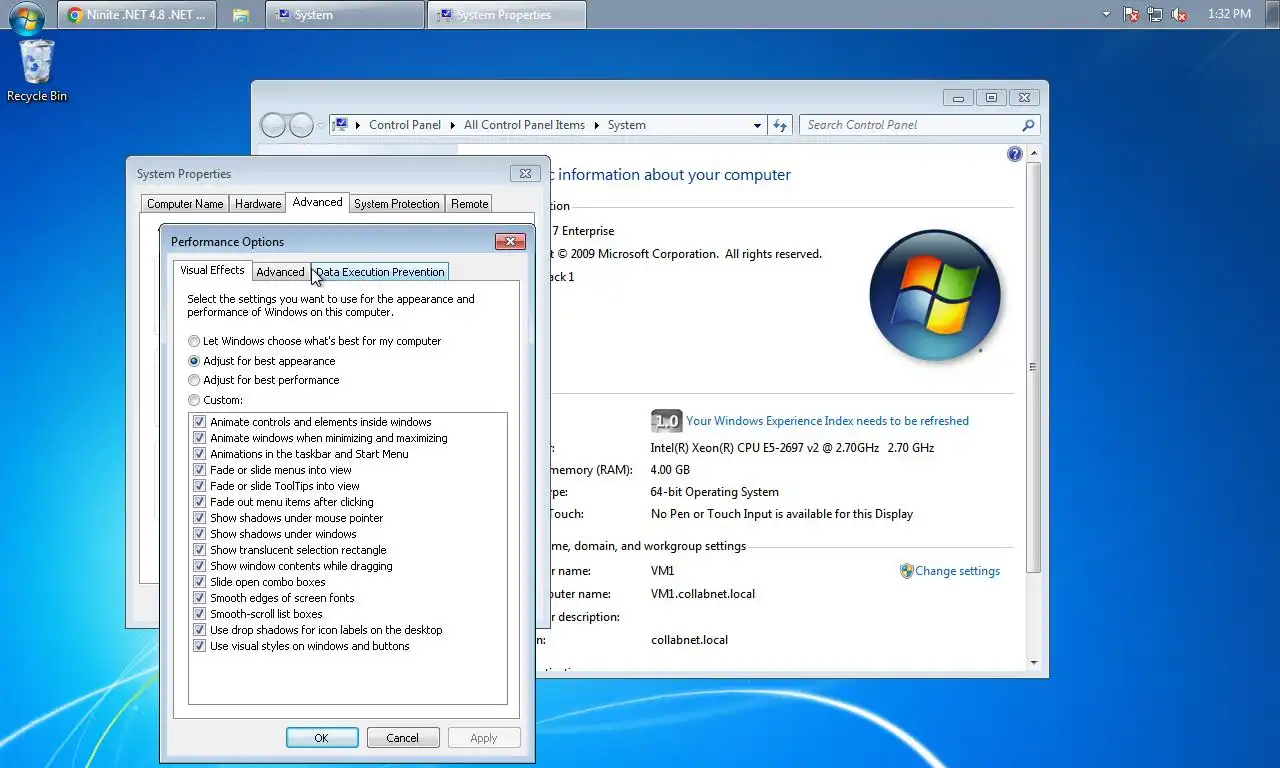Open Windows Explorer from the taskbar
This screenshot has width=1280, height=768.
click(x=241, y=15)
